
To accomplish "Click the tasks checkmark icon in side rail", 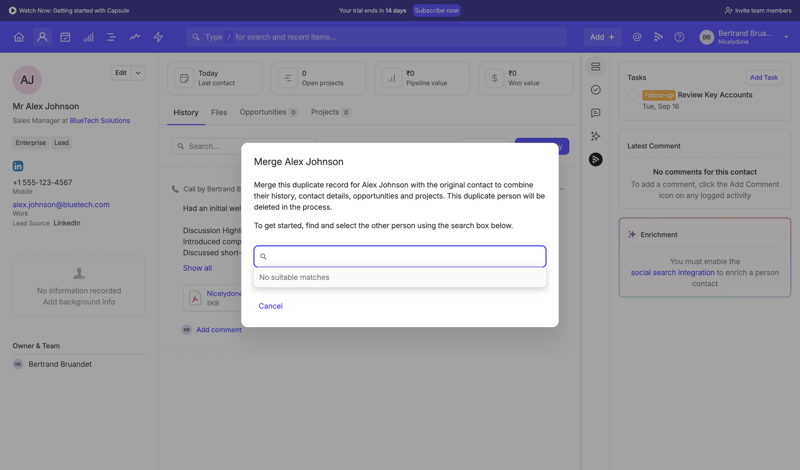I will click(x=595, y=90).
